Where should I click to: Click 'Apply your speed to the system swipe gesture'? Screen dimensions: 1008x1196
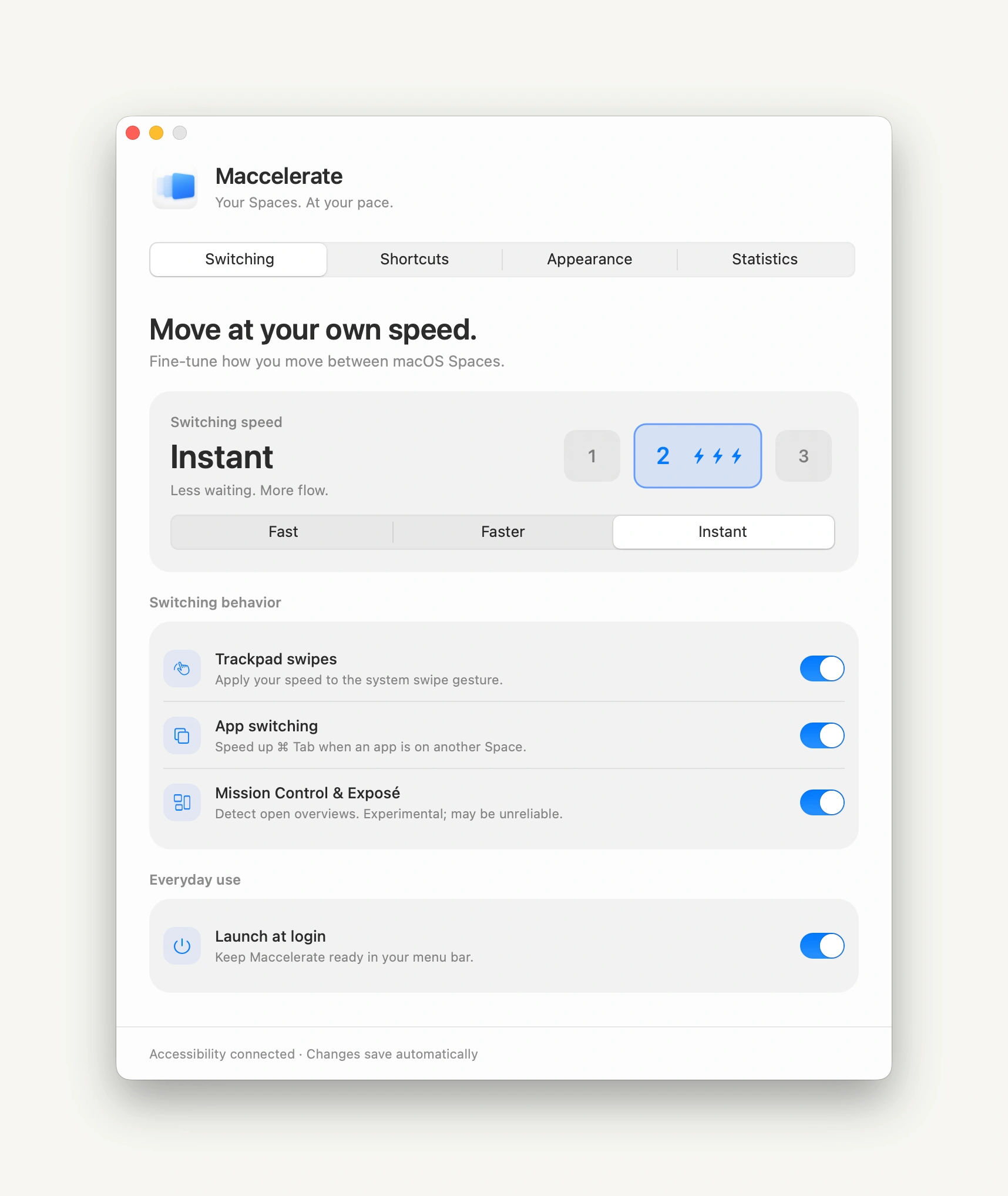coord(359,680)
